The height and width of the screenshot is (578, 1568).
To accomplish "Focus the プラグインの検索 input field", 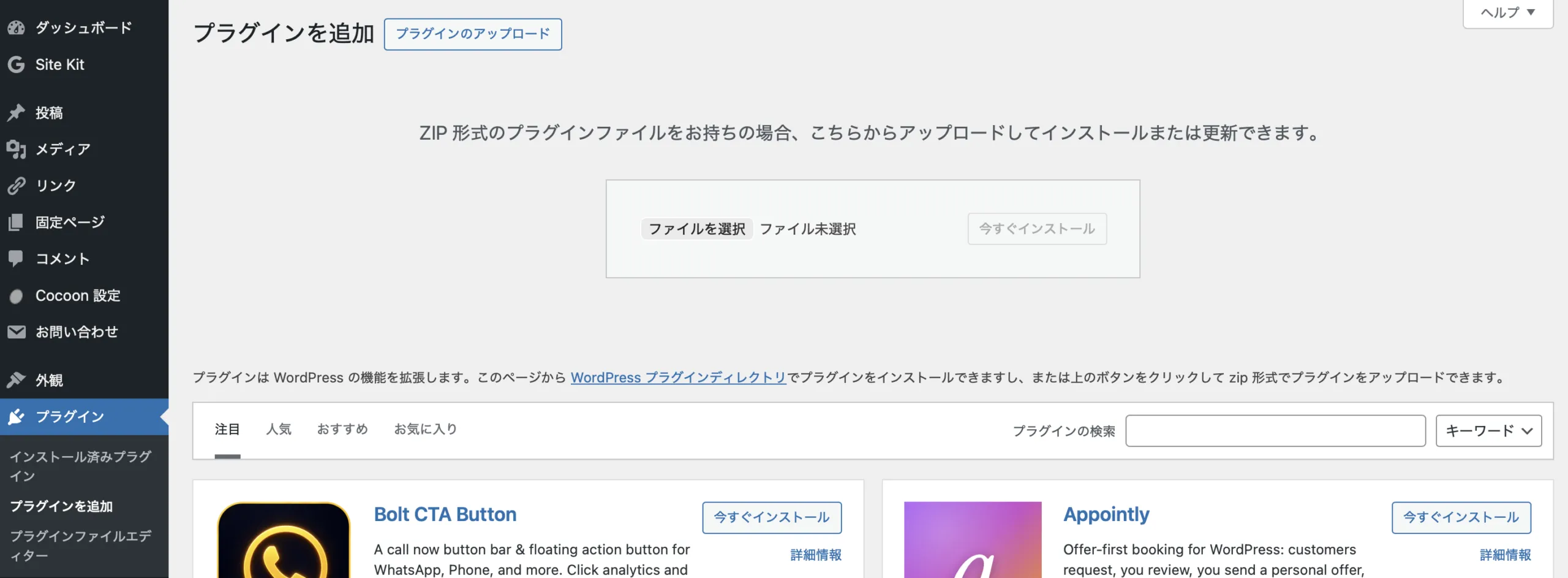I will click(1275, 431).
